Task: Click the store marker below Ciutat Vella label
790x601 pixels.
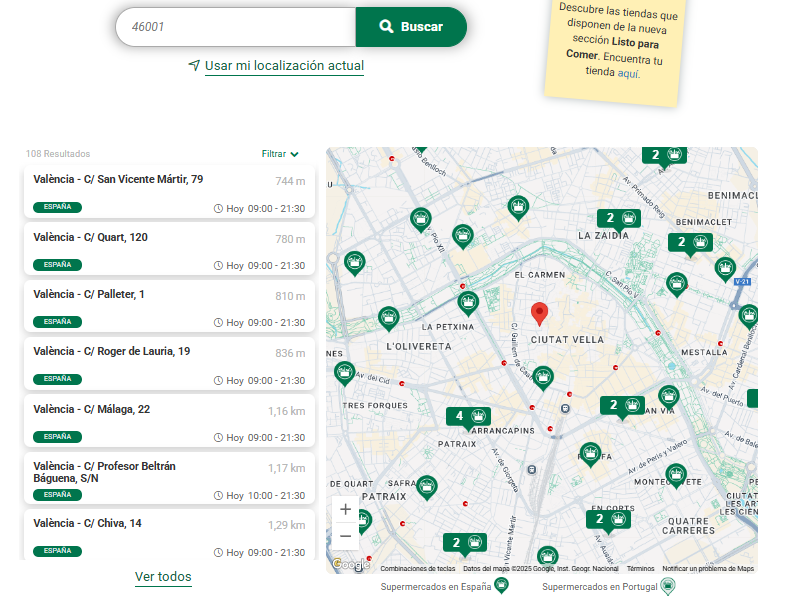Action: click(543, 378)
